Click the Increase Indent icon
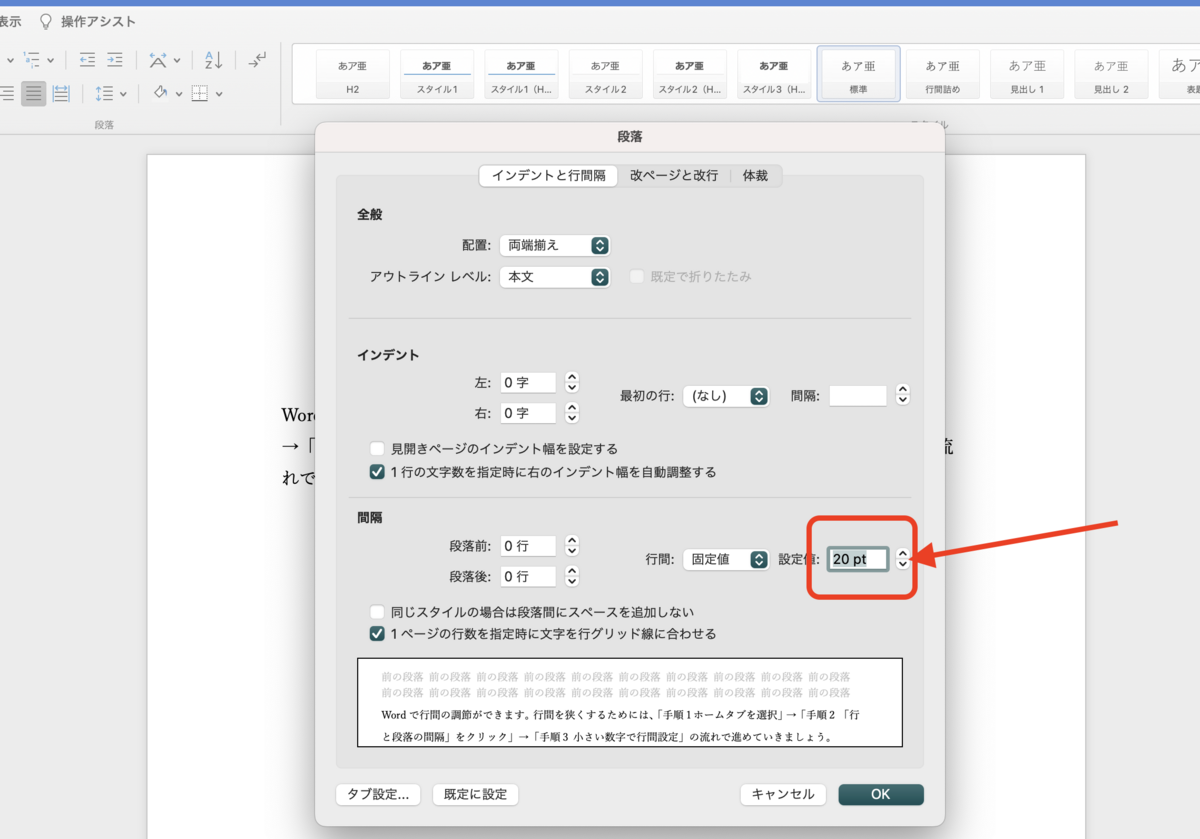 (x=115, y=60)
